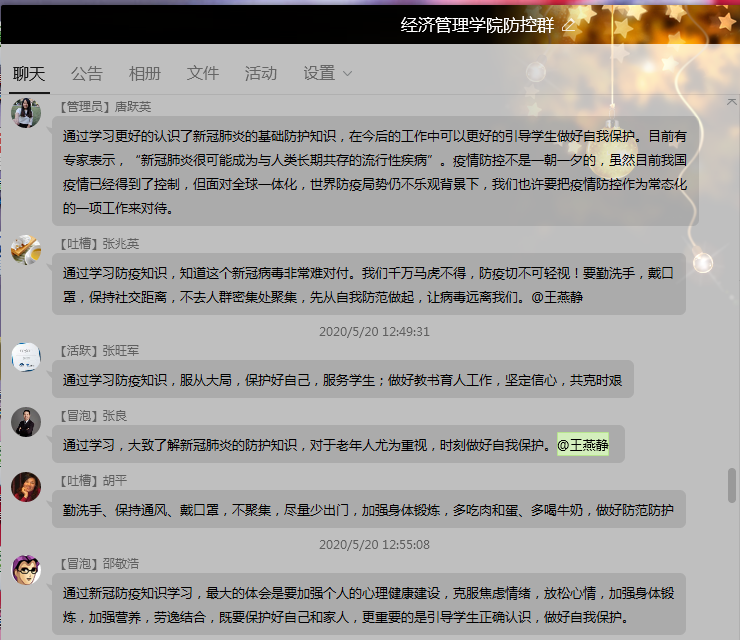This screenshot has width=740, height=640.
Task: Click the @王燕静 mention in 张兆英's message
Action: click(557, 297)
